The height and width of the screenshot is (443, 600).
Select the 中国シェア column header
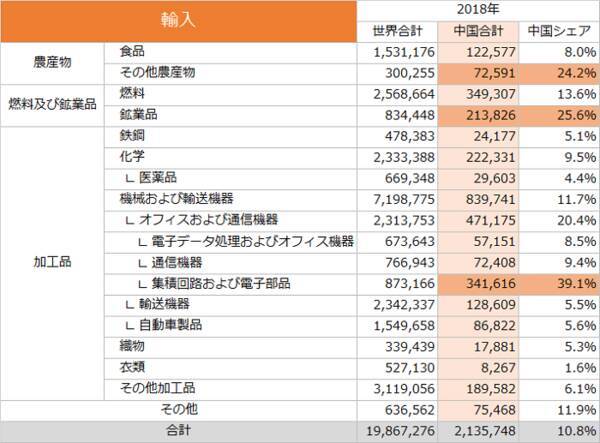[558, 30]
